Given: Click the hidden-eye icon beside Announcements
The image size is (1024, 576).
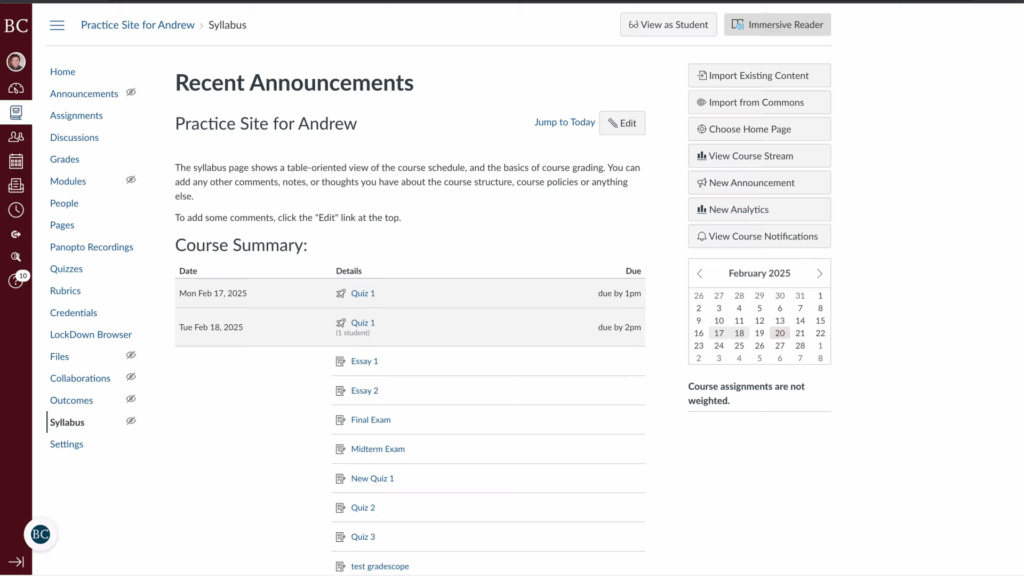Looking at the screenshot, I should 129,93.
